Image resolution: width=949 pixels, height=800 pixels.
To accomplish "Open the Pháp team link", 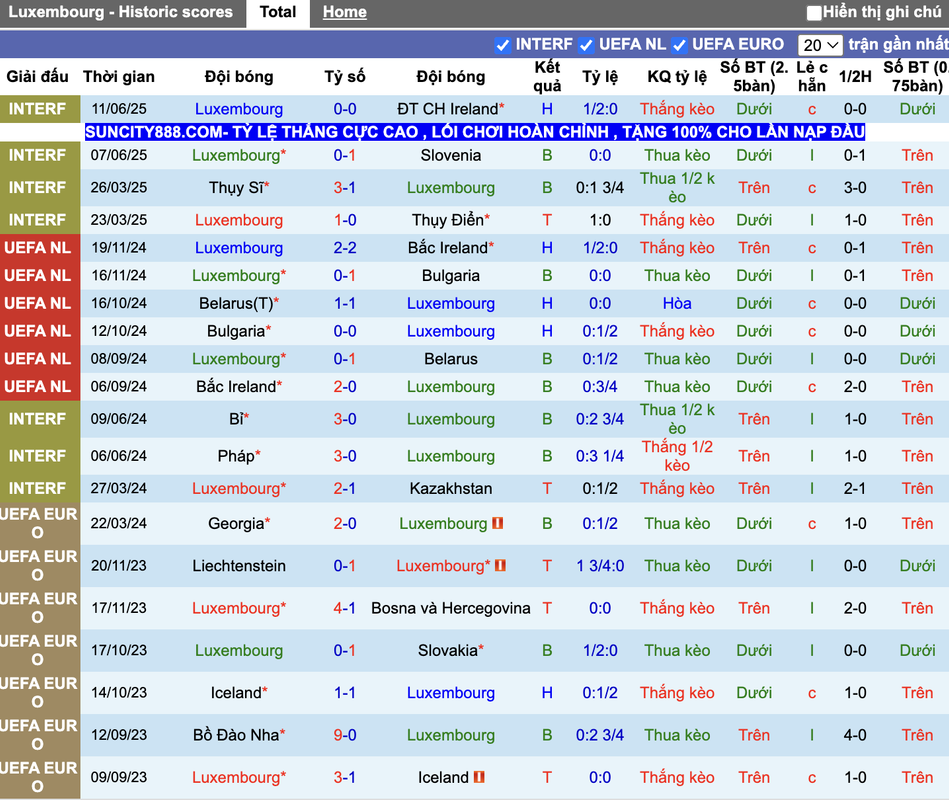I will (238, 456).
